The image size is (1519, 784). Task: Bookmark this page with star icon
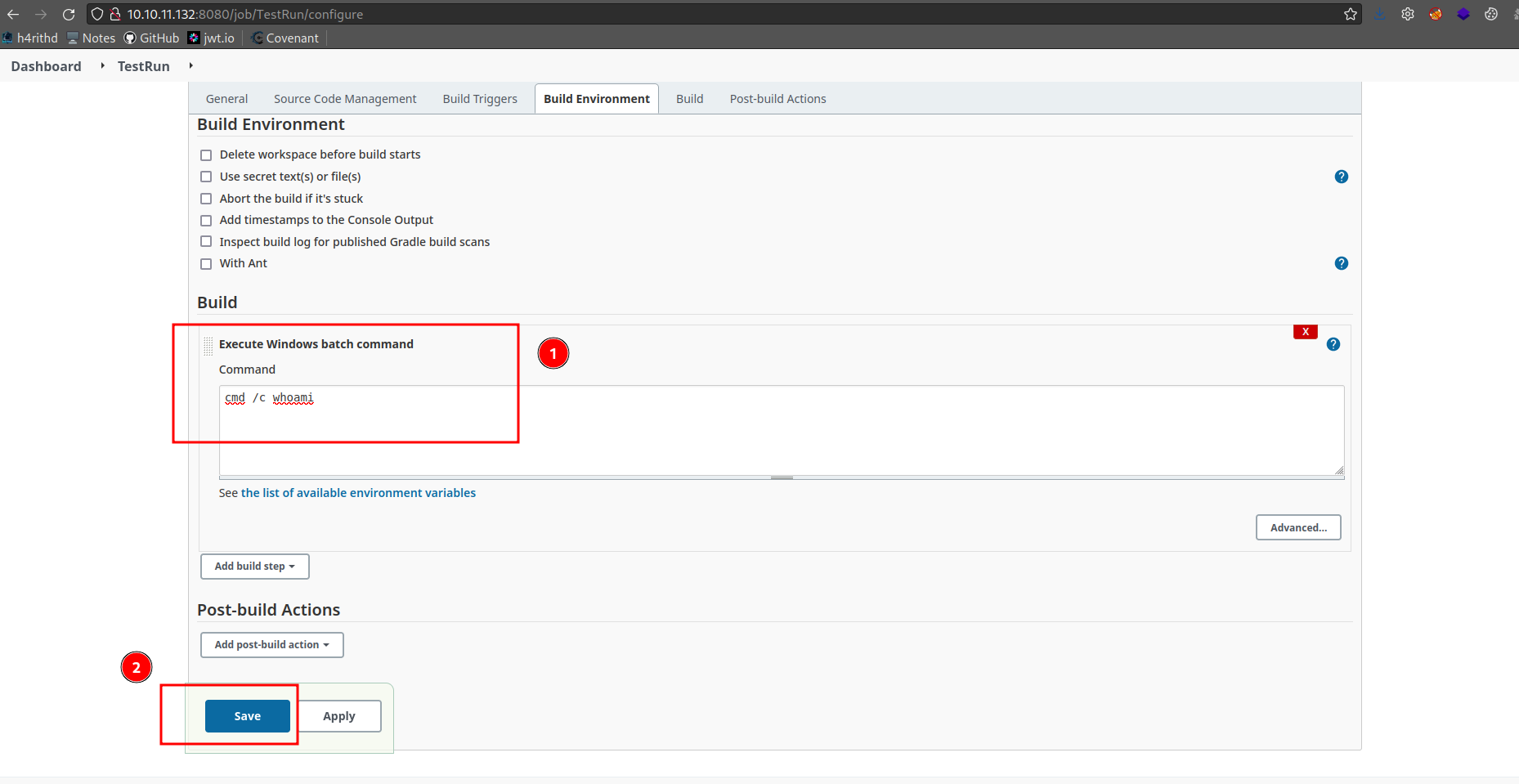(x=1351, y=14)
